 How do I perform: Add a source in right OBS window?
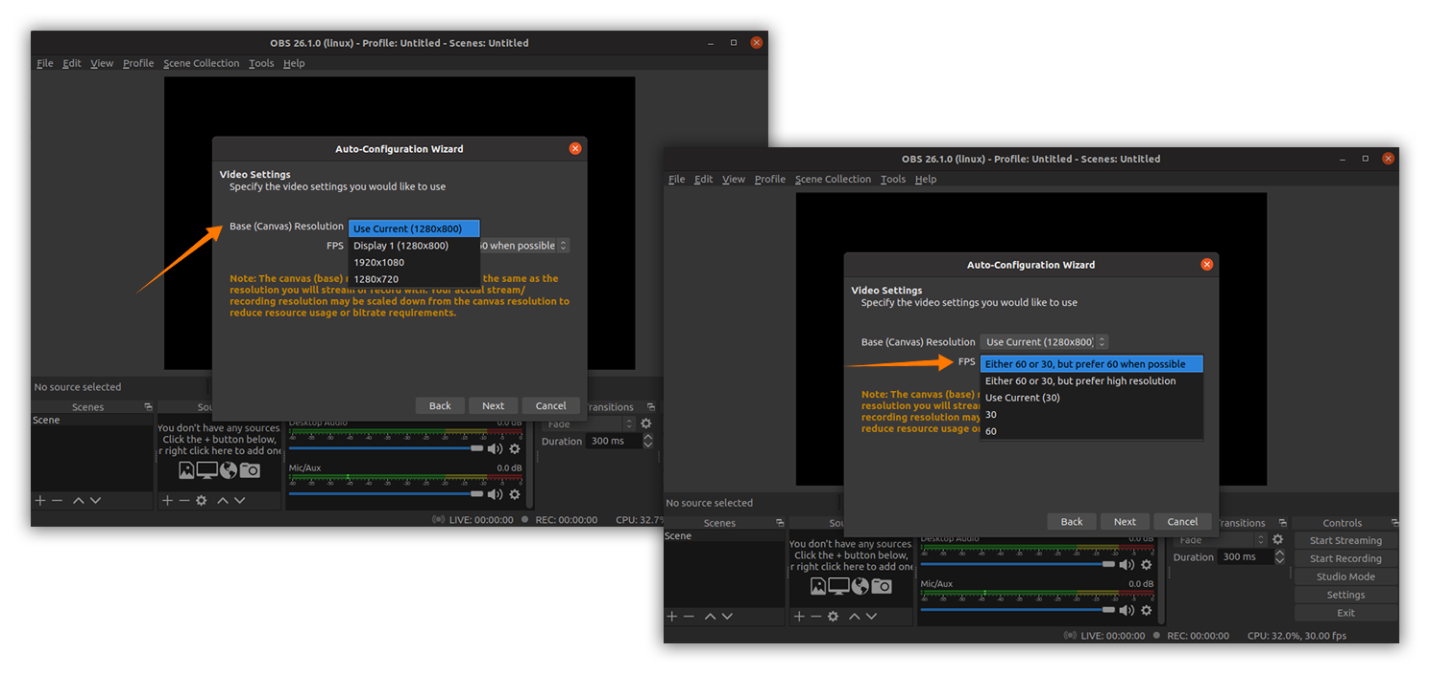pos(799,616)
